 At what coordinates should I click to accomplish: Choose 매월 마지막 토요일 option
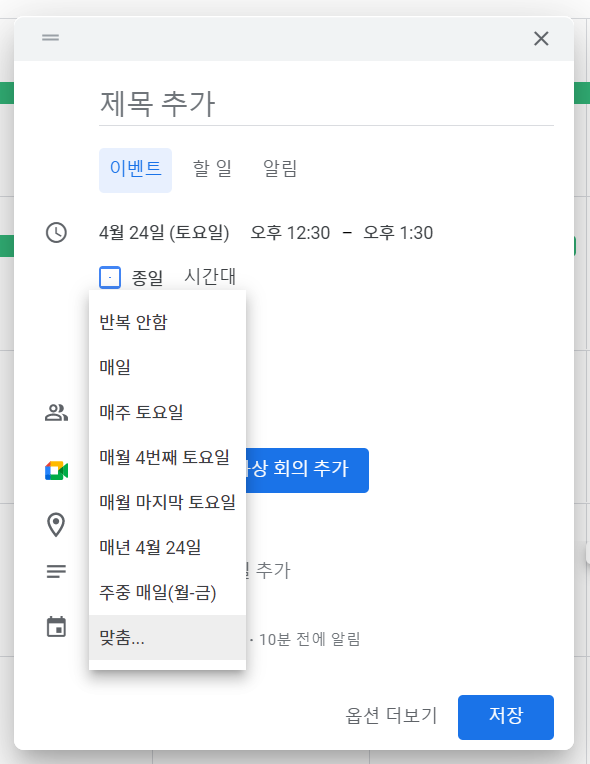click(168, 502)
